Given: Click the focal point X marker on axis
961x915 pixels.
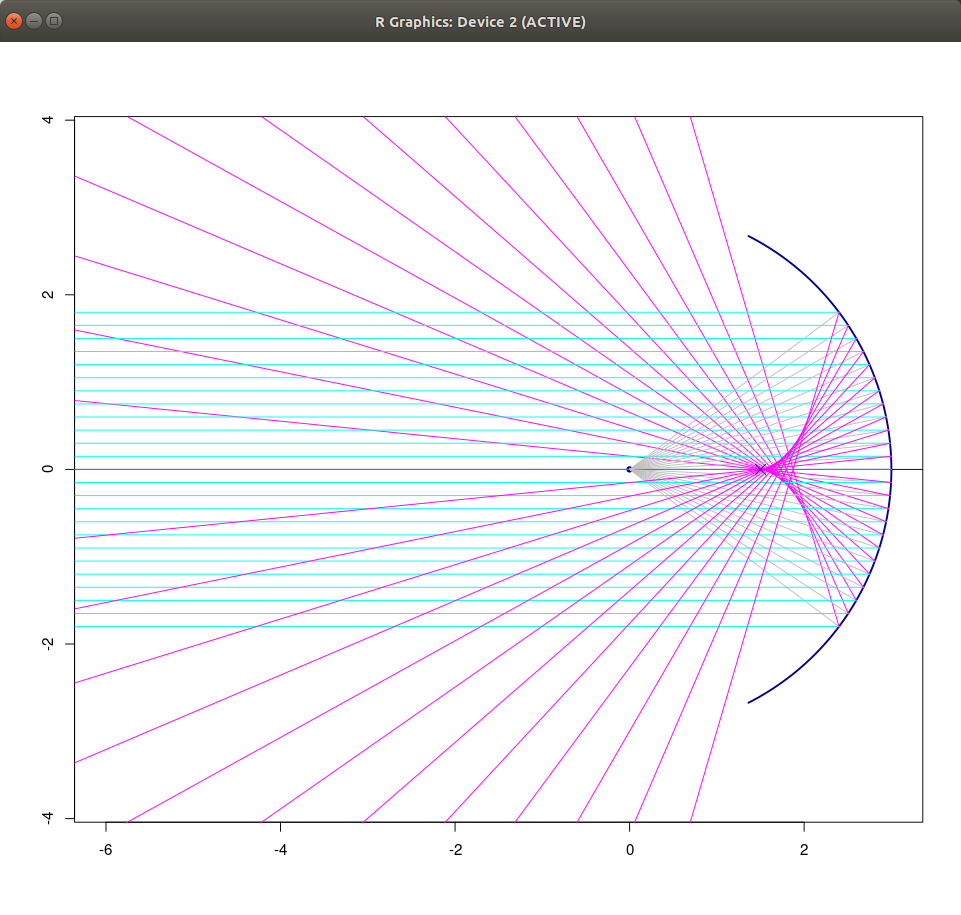Looking at the screenshot, I should tap(761, 469).
